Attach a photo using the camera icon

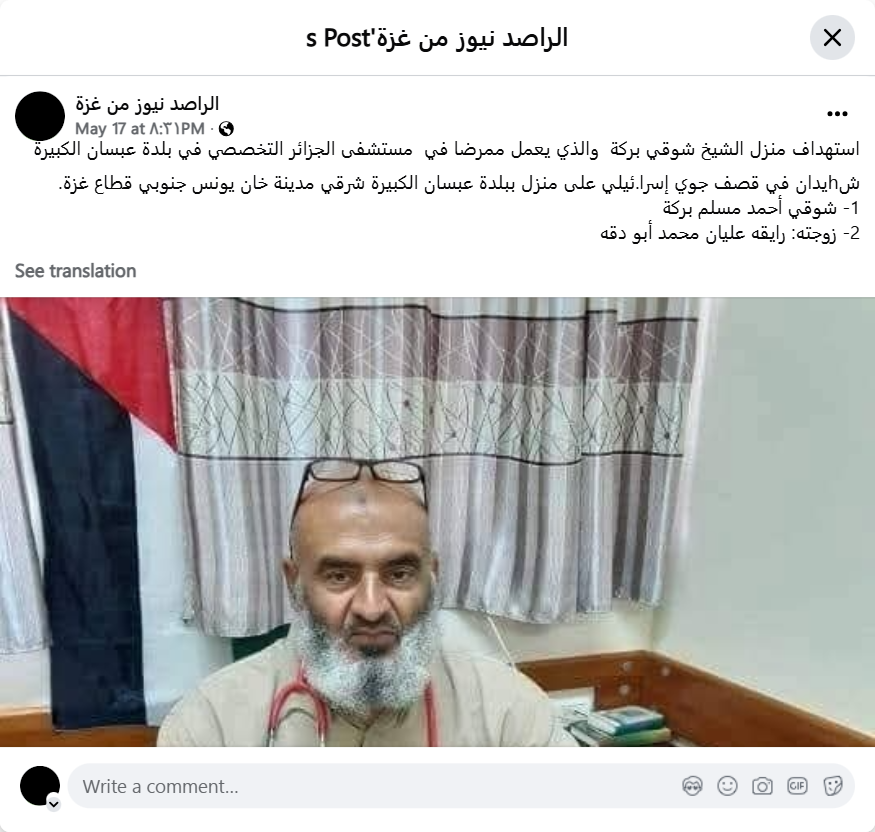coord(762,786)
